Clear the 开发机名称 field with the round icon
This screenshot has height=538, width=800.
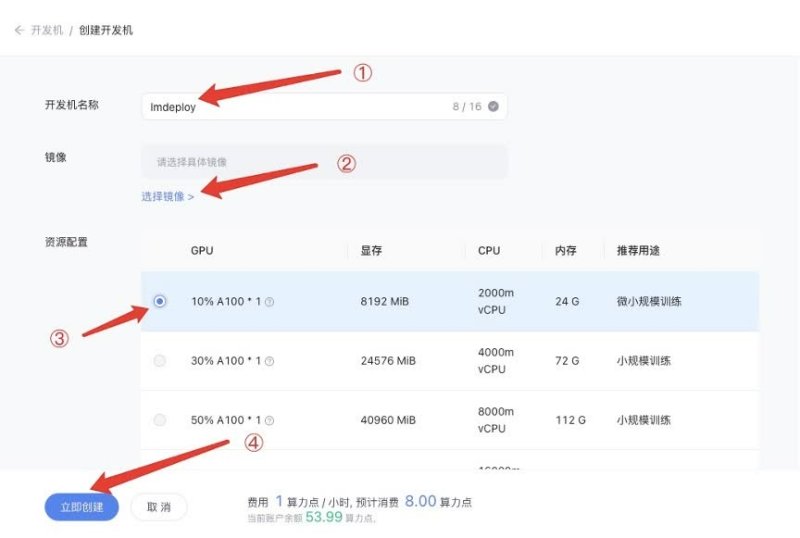[x=493, y=106]
